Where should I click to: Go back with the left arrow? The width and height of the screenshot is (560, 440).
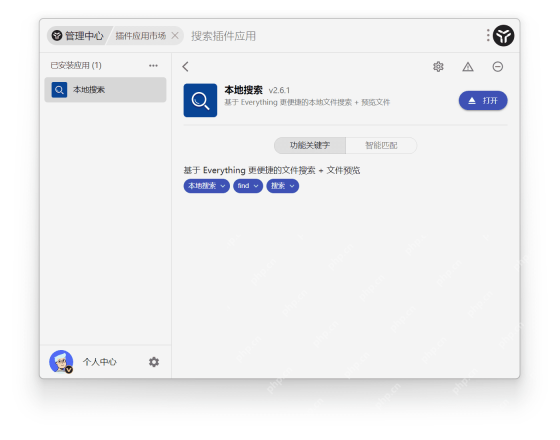tap(185, 66)
